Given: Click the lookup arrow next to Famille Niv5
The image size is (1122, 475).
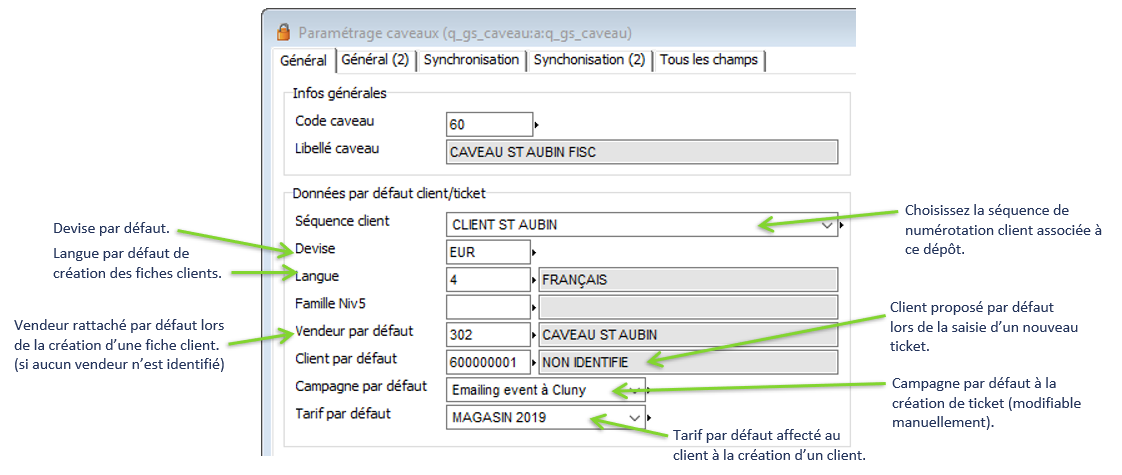Looking at the screenshot, I should point(532,307).
